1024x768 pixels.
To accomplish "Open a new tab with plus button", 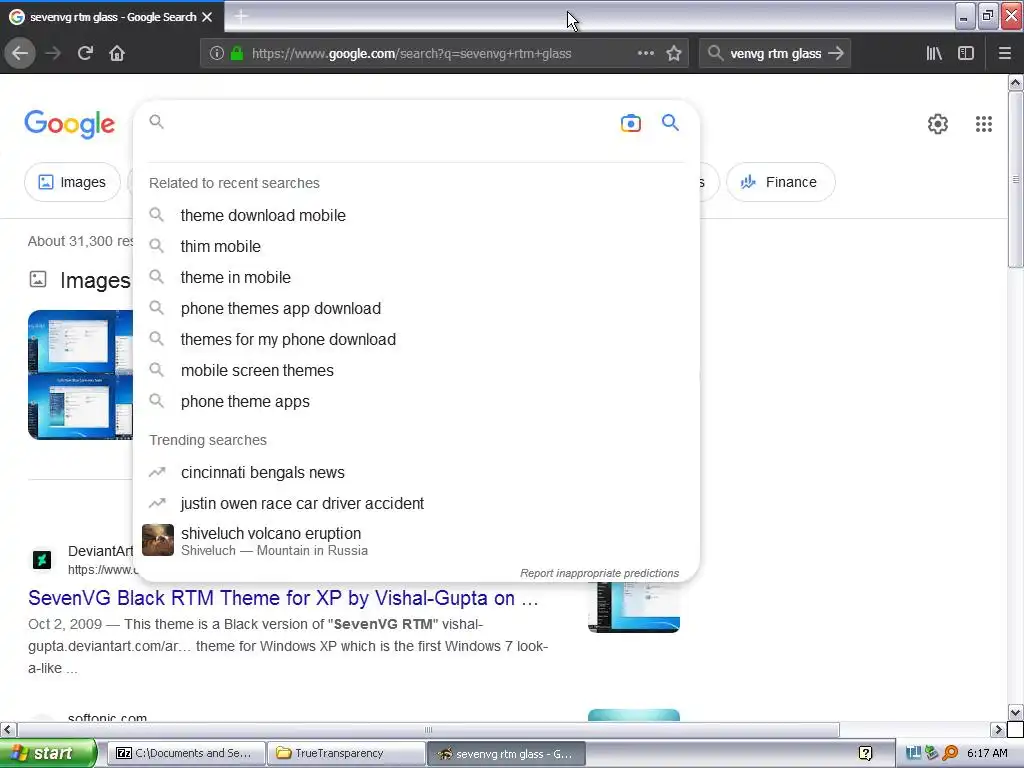I will click(240, 17).
